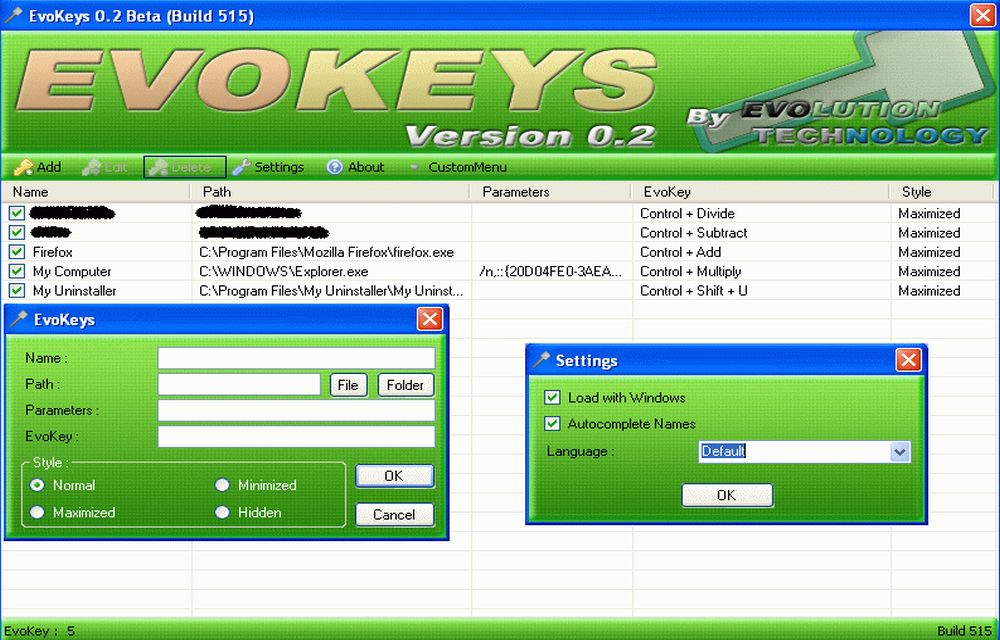Click Cancel in the EvoKeys dialog
Viewport: 1000px width, 640px height.
[x=394, y=514]
